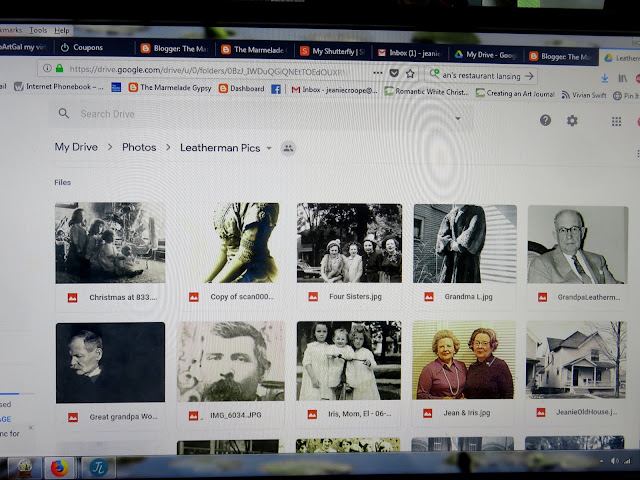Open The Marmelade Gypsy bookmark

(x=170, y=87)
